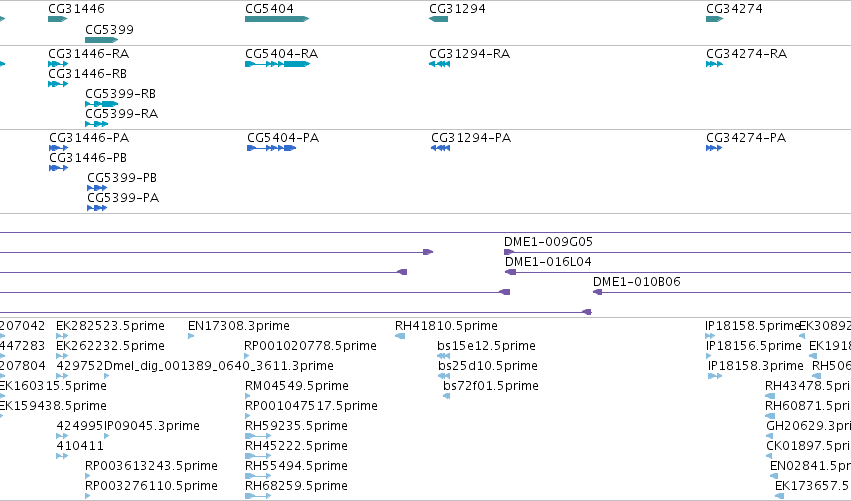Click the RP003613243.5prime EST label
Image resolution: width=851 pixels, height=501 pixels.
(x=151, y=466)
